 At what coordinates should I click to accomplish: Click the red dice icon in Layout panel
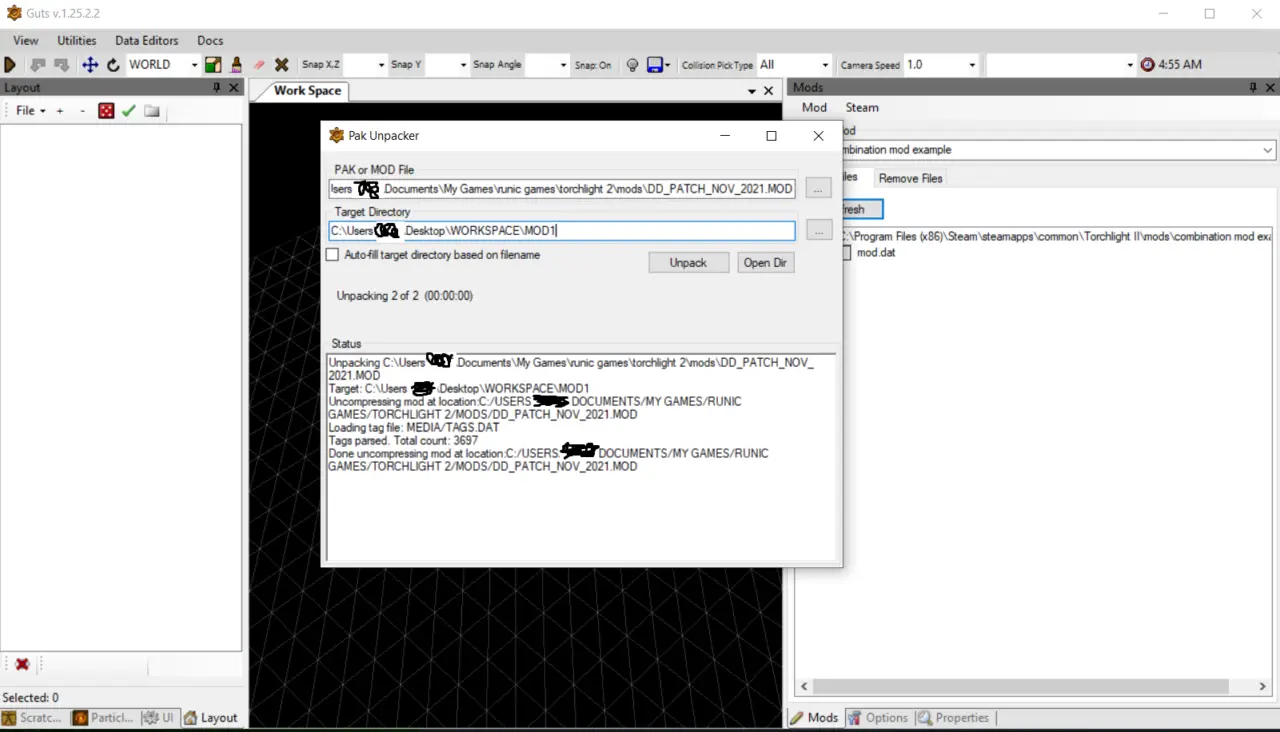click(x=106, y=110)
